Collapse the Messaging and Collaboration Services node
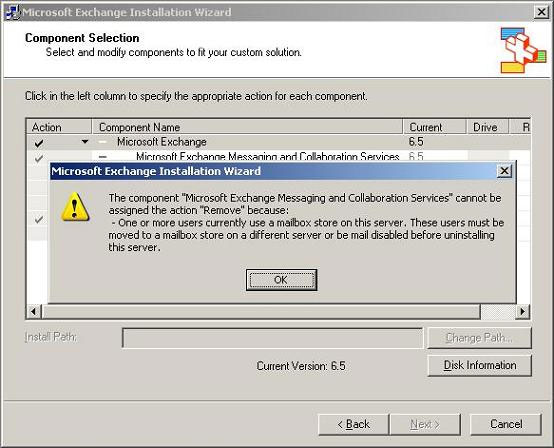The image size is (554, 448). coord(103,157)
